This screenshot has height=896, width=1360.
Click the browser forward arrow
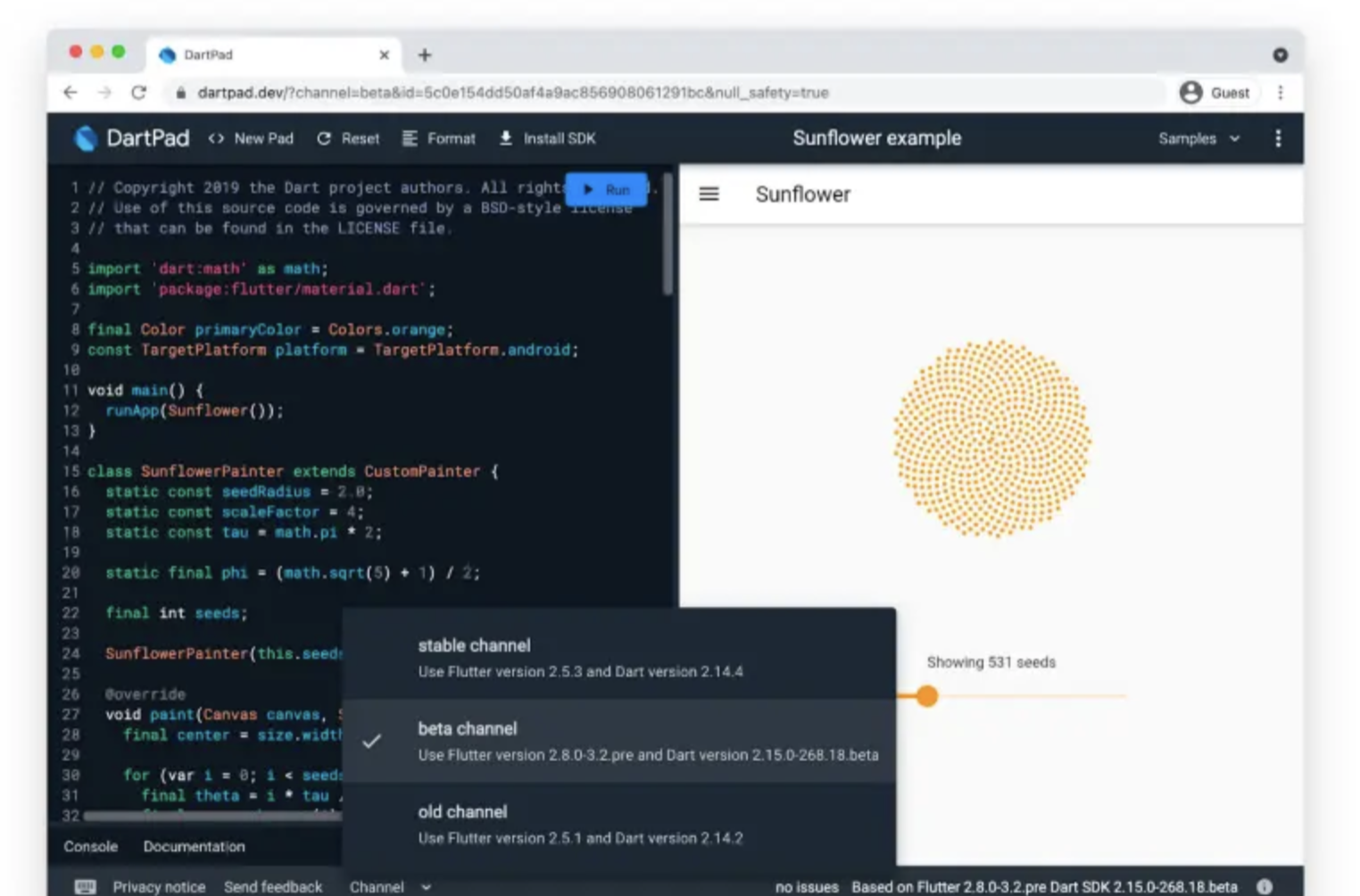(x=104, y=93)
